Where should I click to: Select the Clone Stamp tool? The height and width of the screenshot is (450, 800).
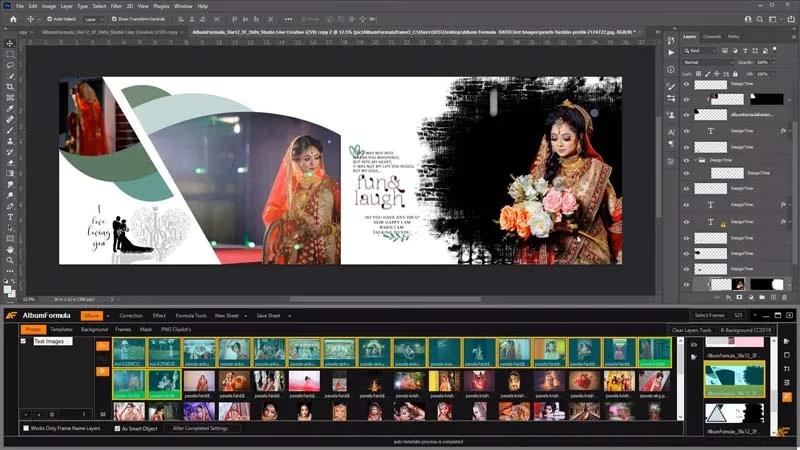(x=10, y=141)
